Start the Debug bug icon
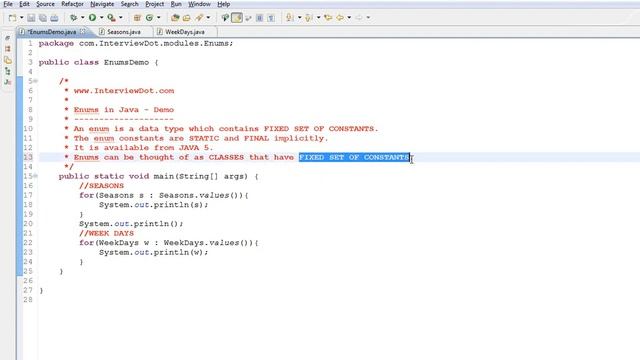 73,18
